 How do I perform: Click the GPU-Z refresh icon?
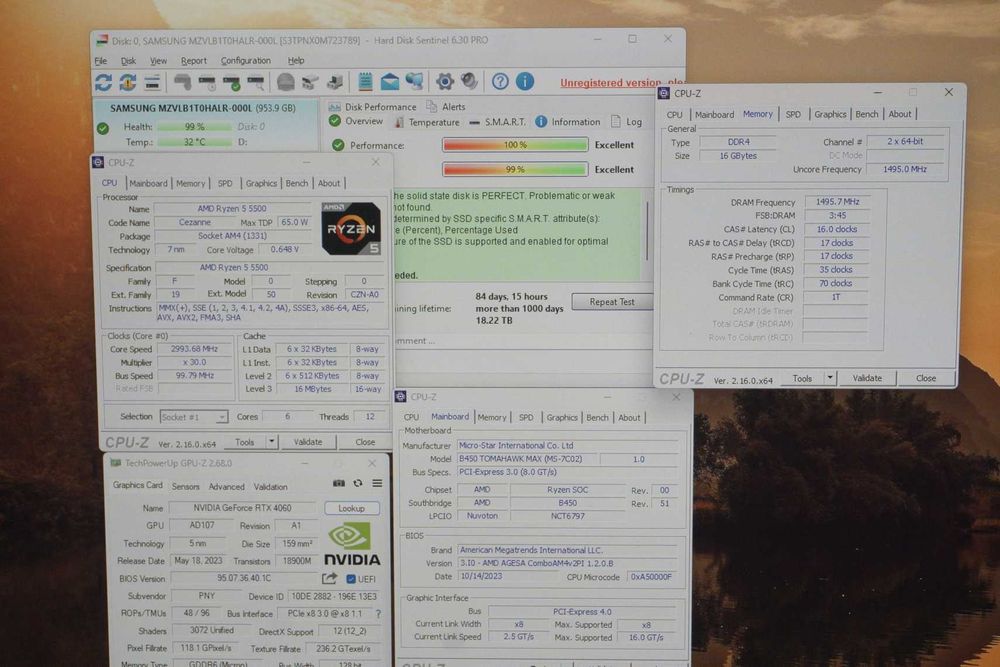click(358, 483)
